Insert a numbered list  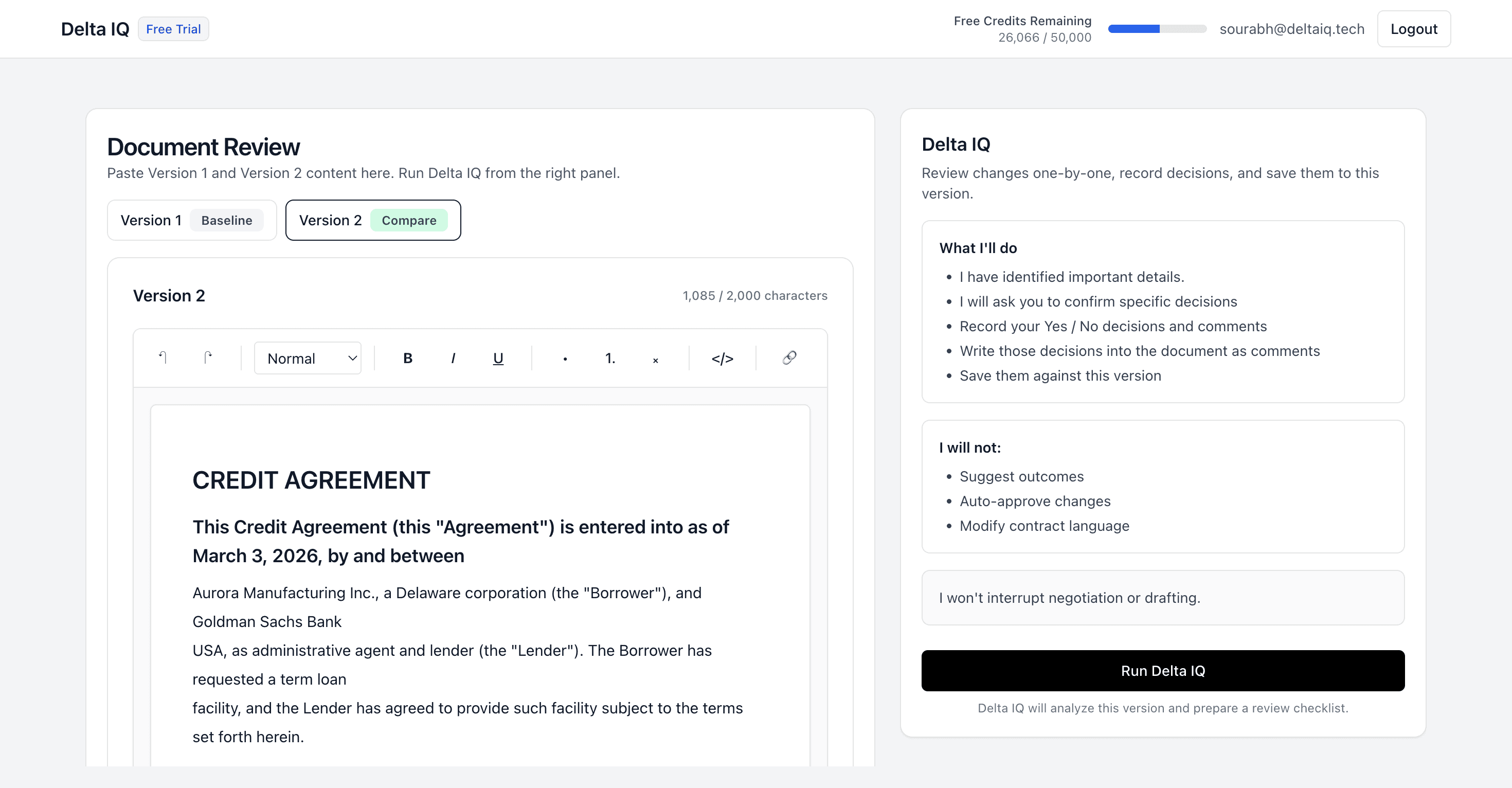[610, 357]
